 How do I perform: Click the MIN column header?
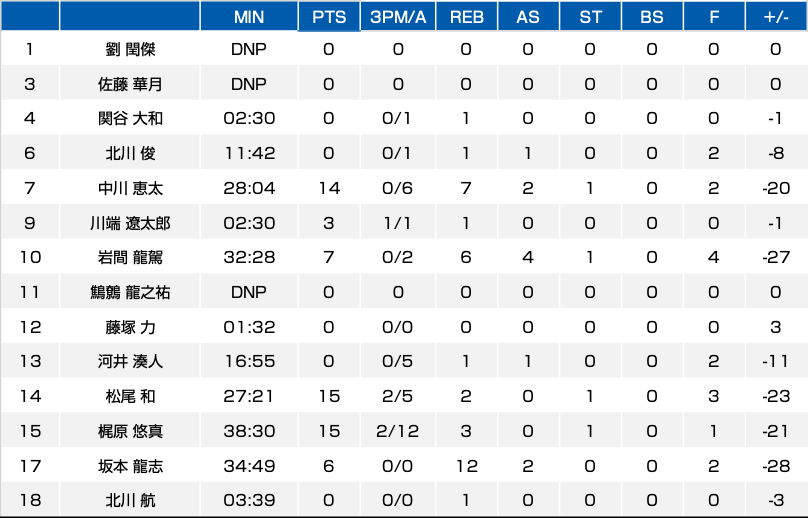click(249, 16)
